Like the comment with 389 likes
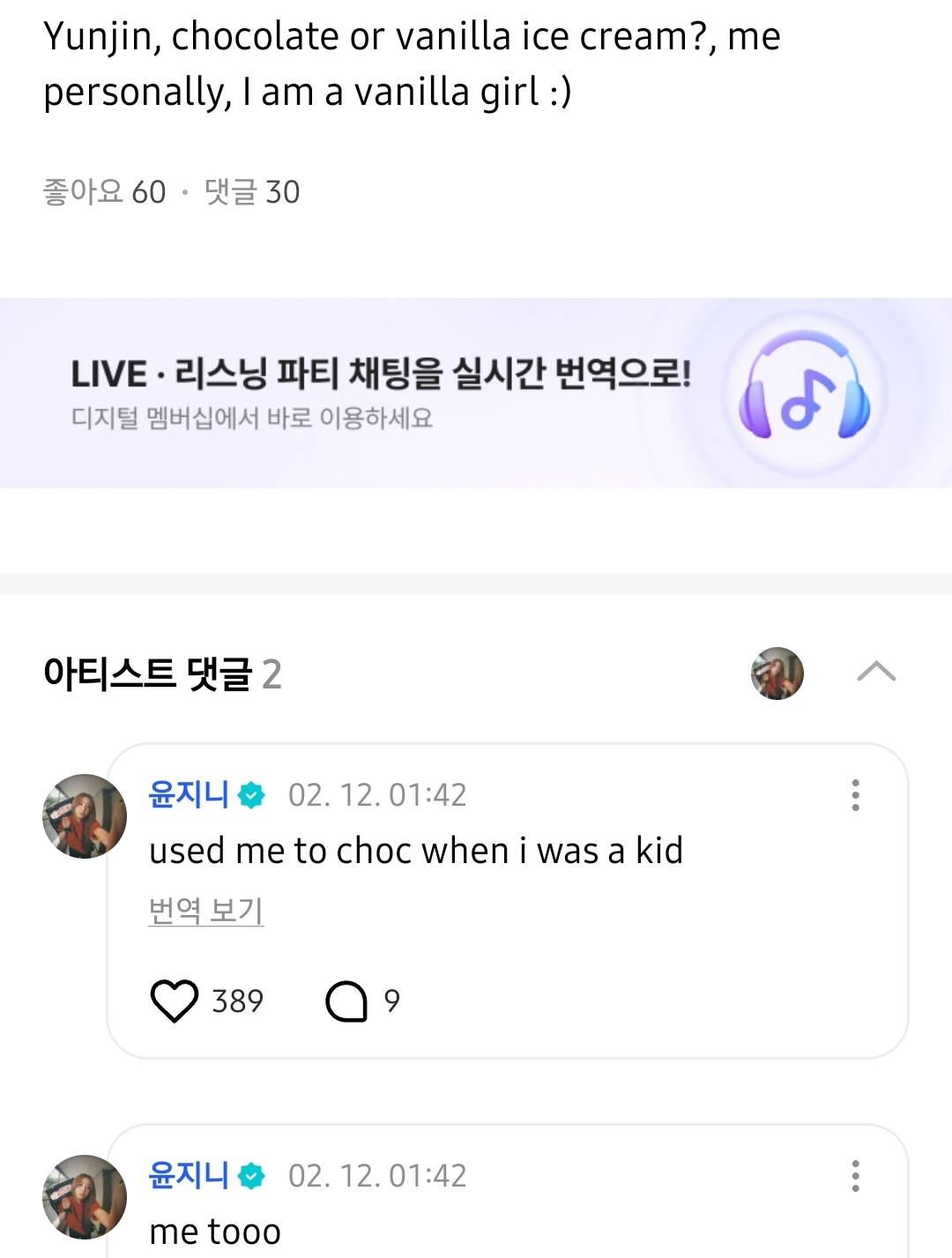Image resolution: width=952 pixels, height=1258 pixels. click(x=175, y=1001)
